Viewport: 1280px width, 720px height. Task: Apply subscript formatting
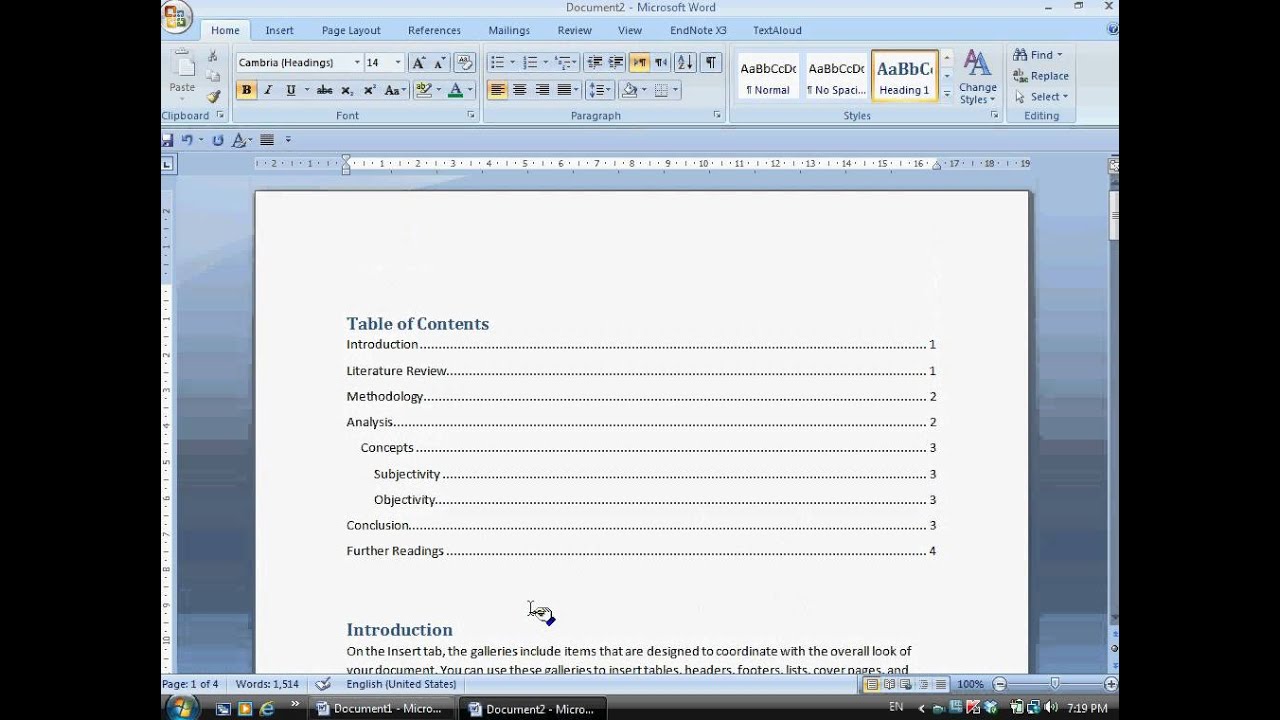pyautogui.click(x=347, y=90)
